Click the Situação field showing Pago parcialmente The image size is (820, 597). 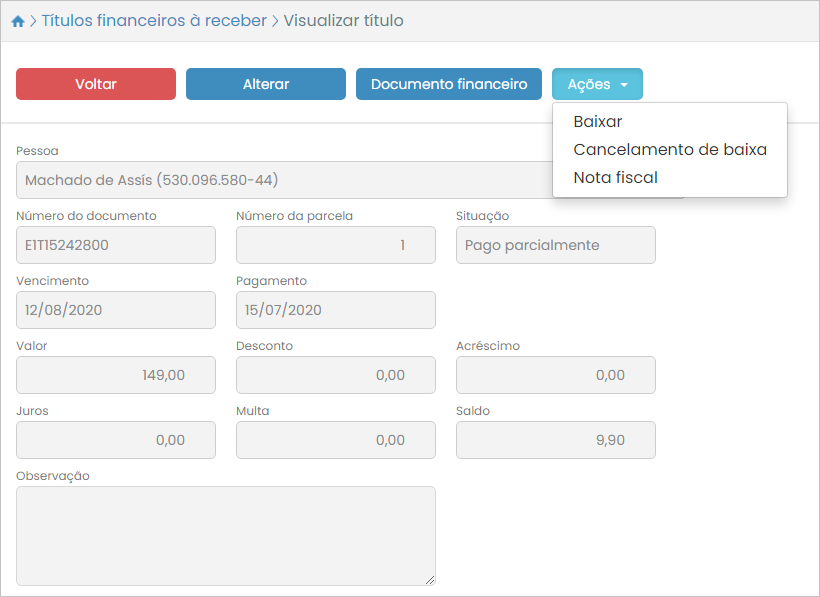(555, 245)
